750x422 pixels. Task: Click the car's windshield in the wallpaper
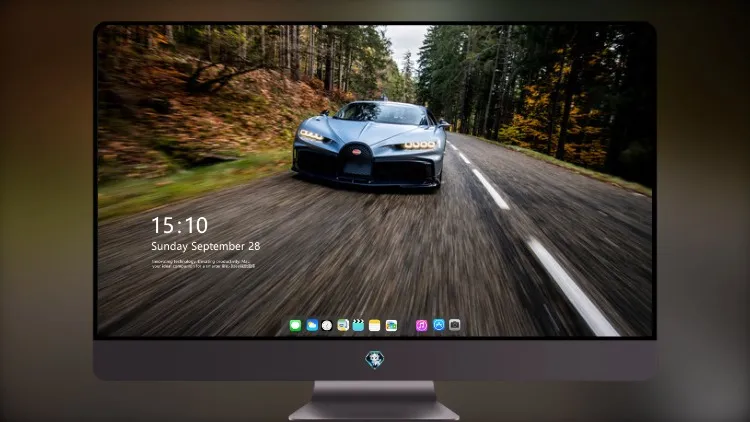click(x=382, y=113)
